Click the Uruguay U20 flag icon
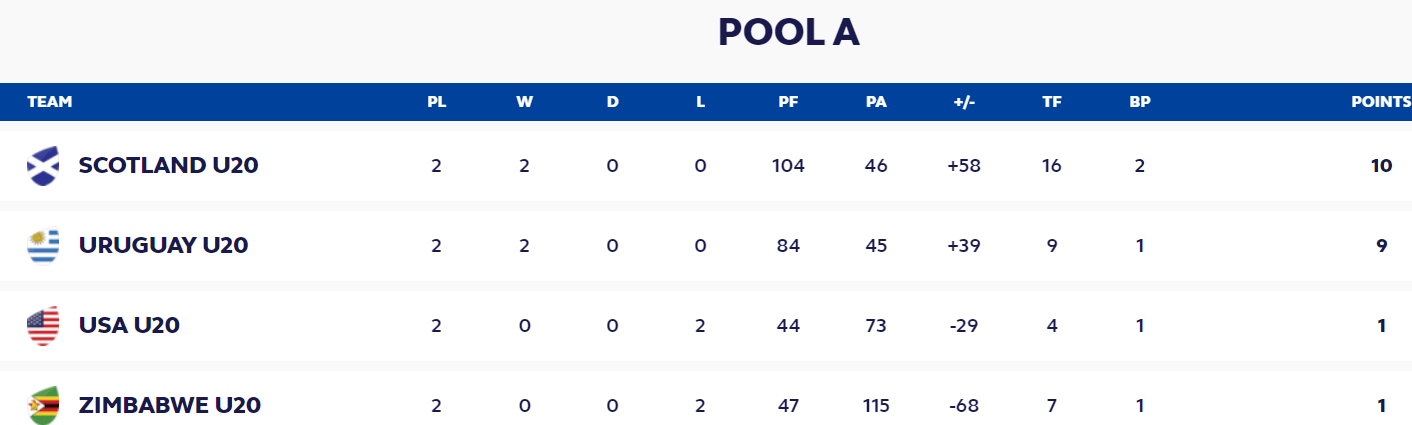Viewport: 1412px width, 425px height. click(x=43, y=246)
